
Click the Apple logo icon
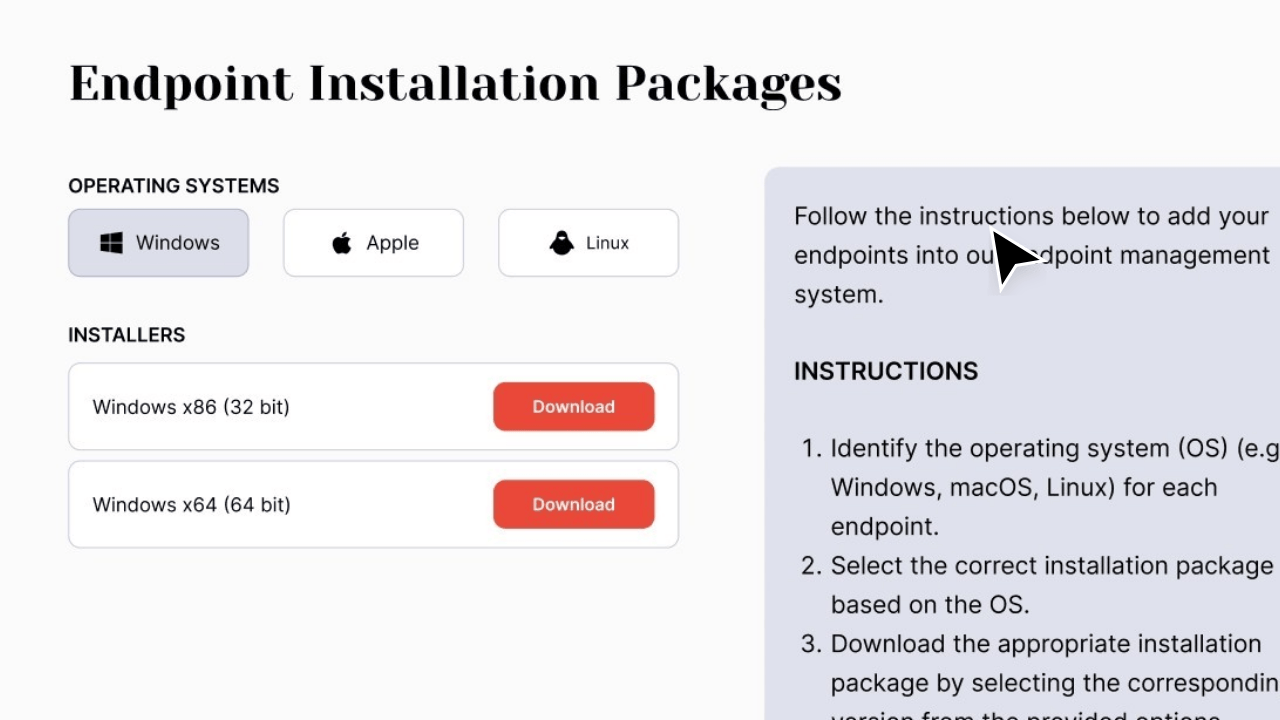[341, 242]
